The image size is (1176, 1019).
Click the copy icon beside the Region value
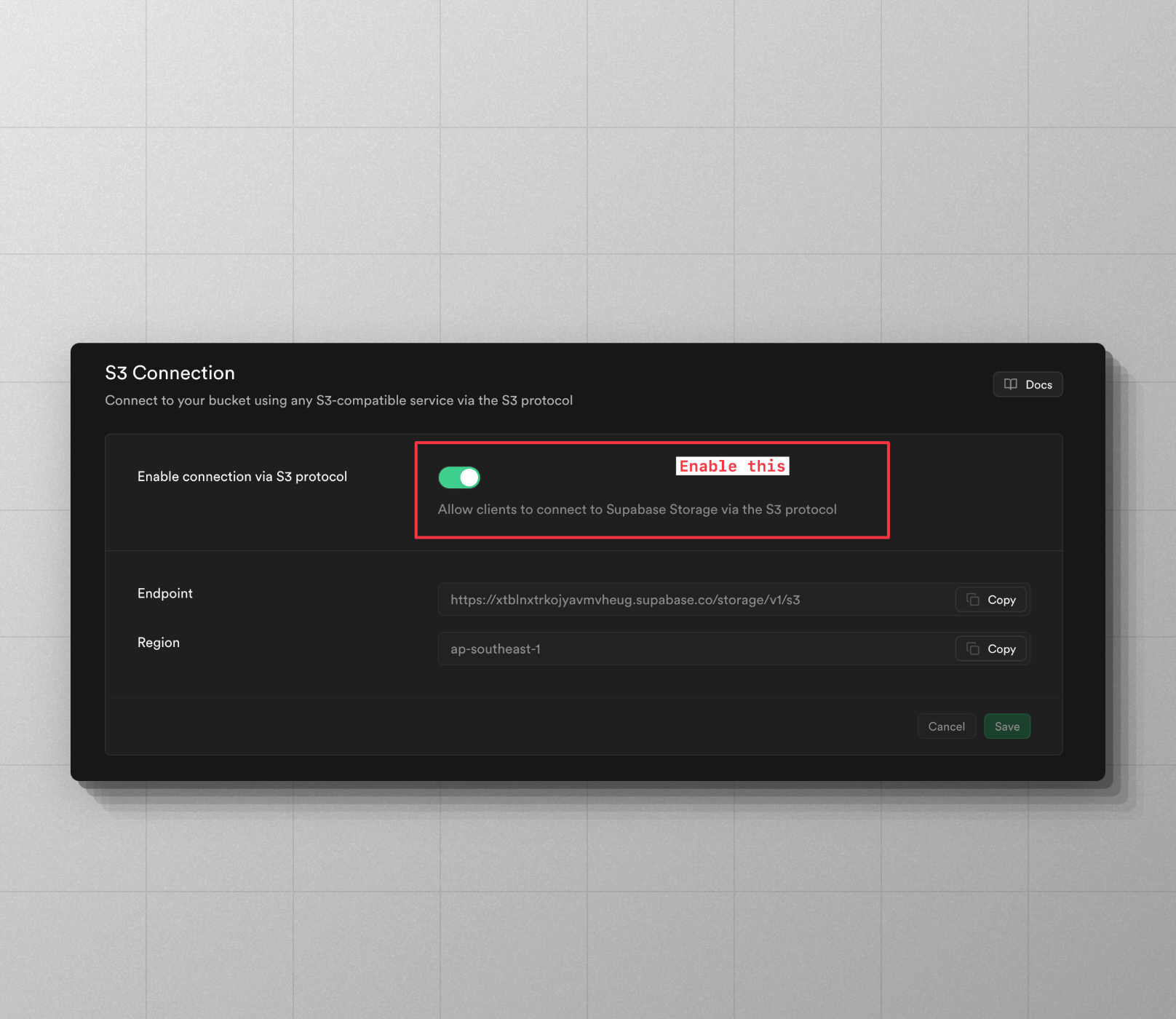click(973, 649)
